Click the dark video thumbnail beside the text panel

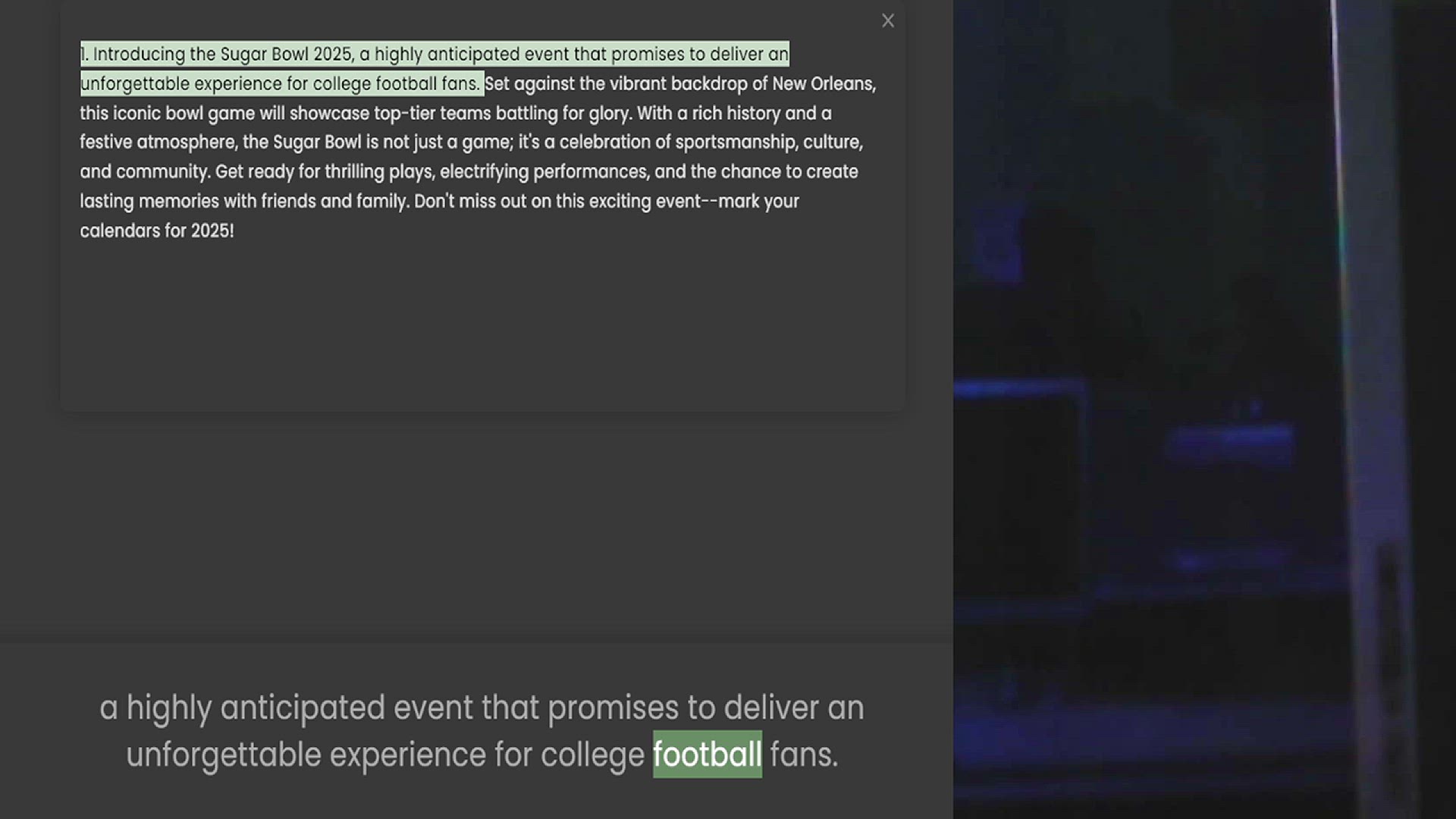1204,409
